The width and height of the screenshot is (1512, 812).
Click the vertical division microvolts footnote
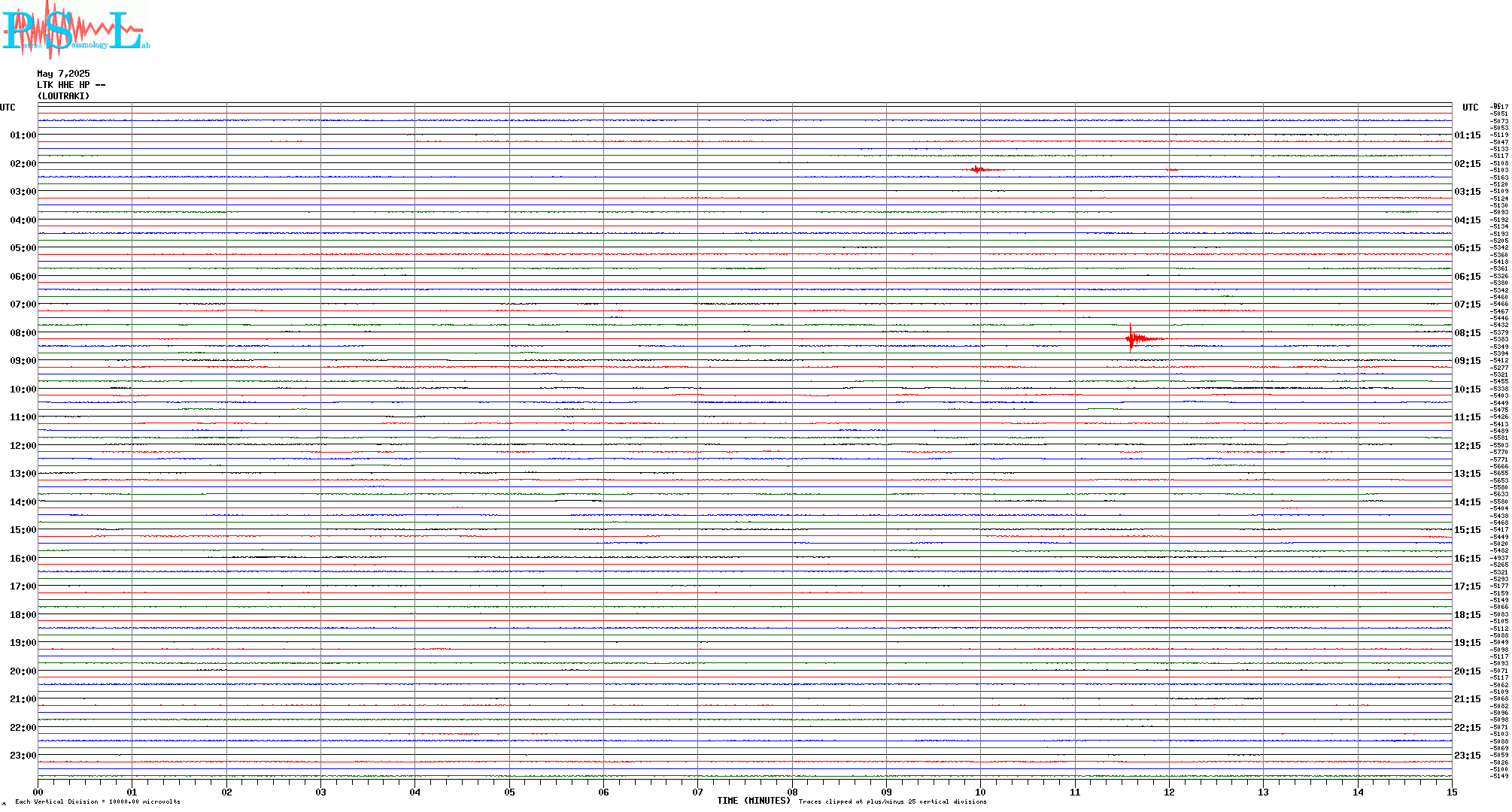click(x=98, y=801)
